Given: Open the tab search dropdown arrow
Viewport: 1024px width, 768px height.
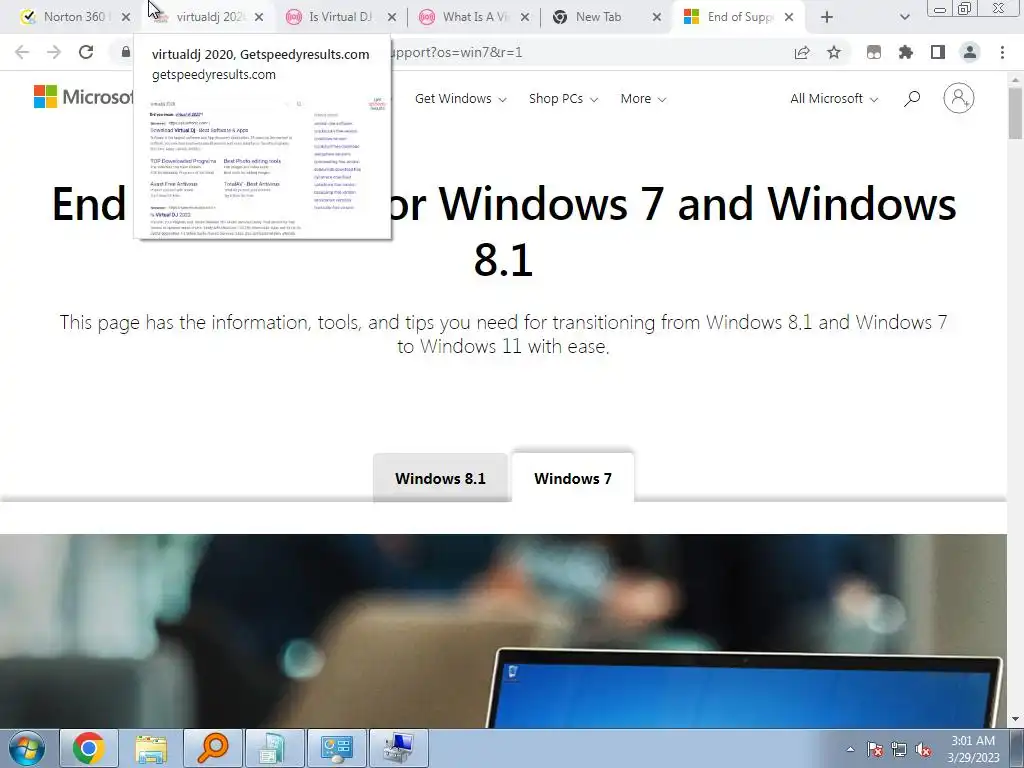Looking at the screenshot, I should pos(904,17).
